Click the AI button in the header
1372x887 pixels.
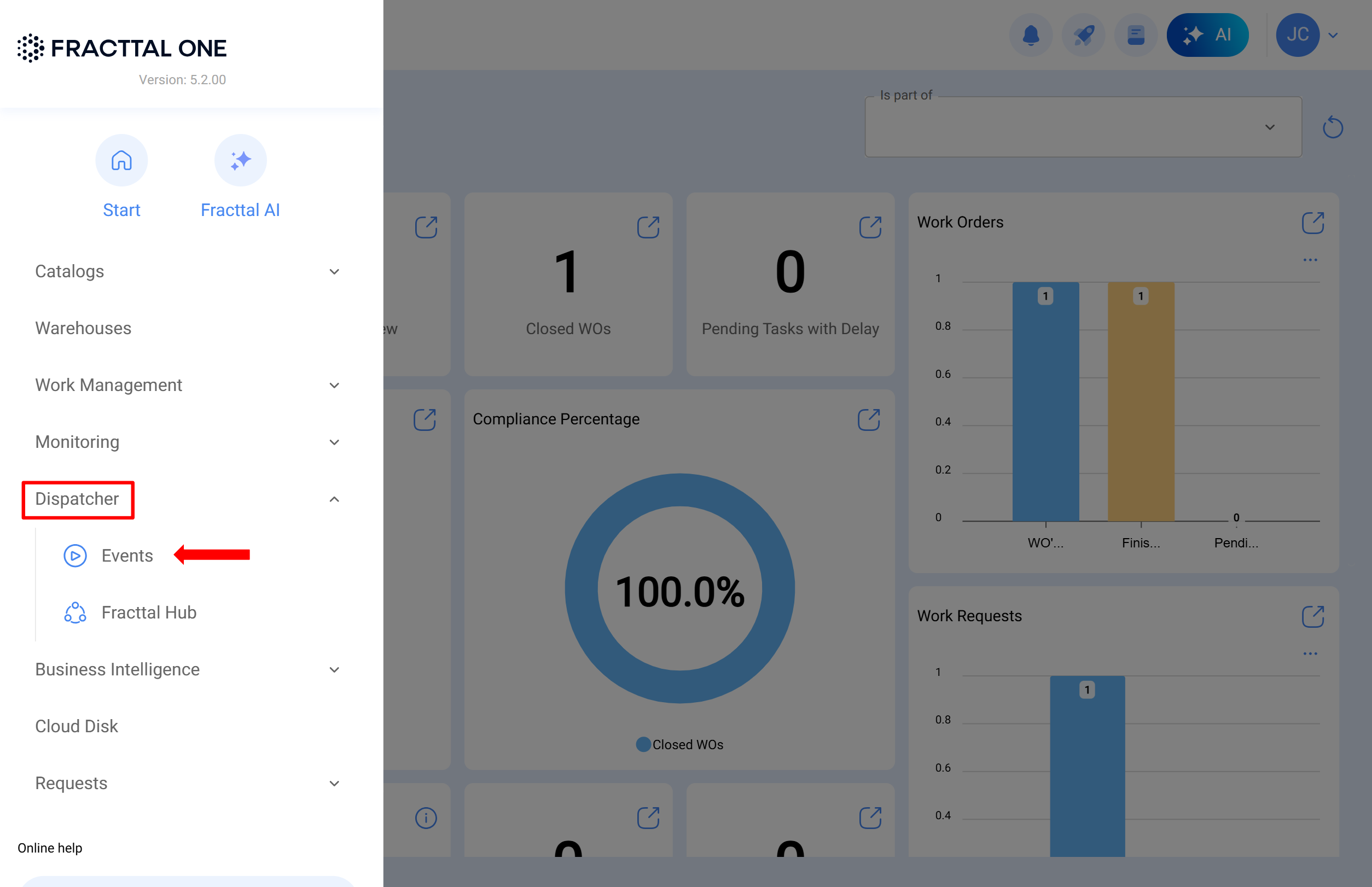(x=1207, y=35)
